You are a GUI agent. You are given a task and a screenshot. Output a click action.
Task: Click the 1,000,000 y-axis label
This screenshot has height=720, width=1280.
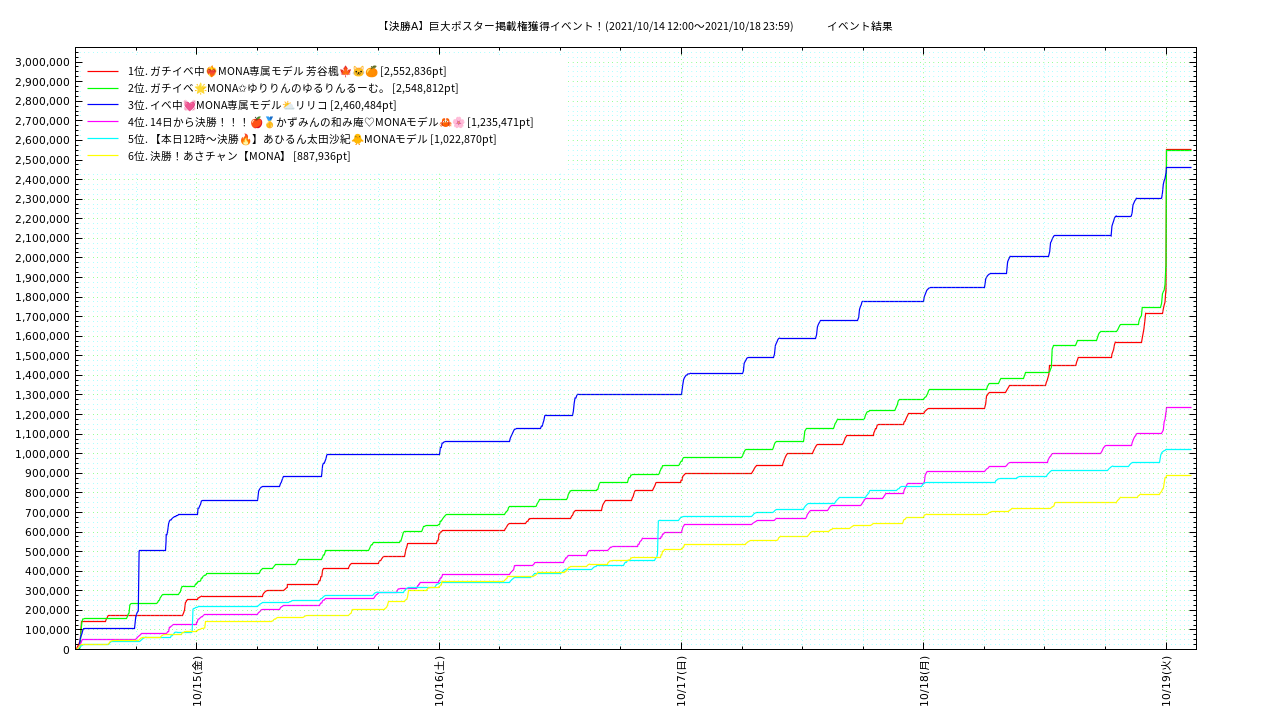43,454
